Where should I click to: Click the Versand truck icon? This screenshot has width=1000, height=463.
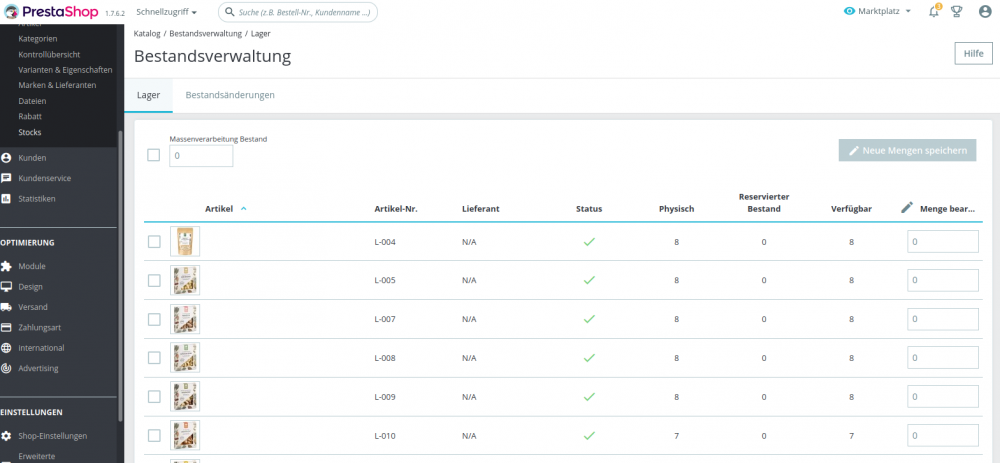tap(7, 307)
